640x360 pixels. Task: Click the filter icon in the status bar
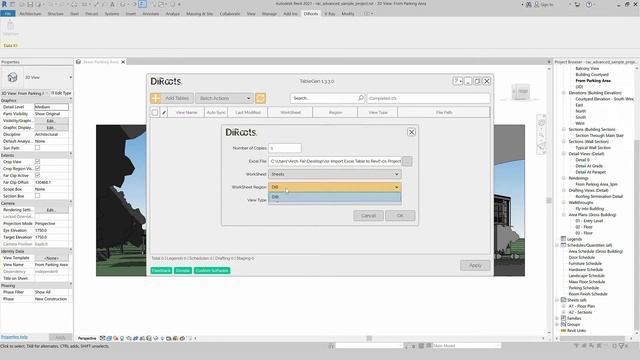(x=621, y=346)
